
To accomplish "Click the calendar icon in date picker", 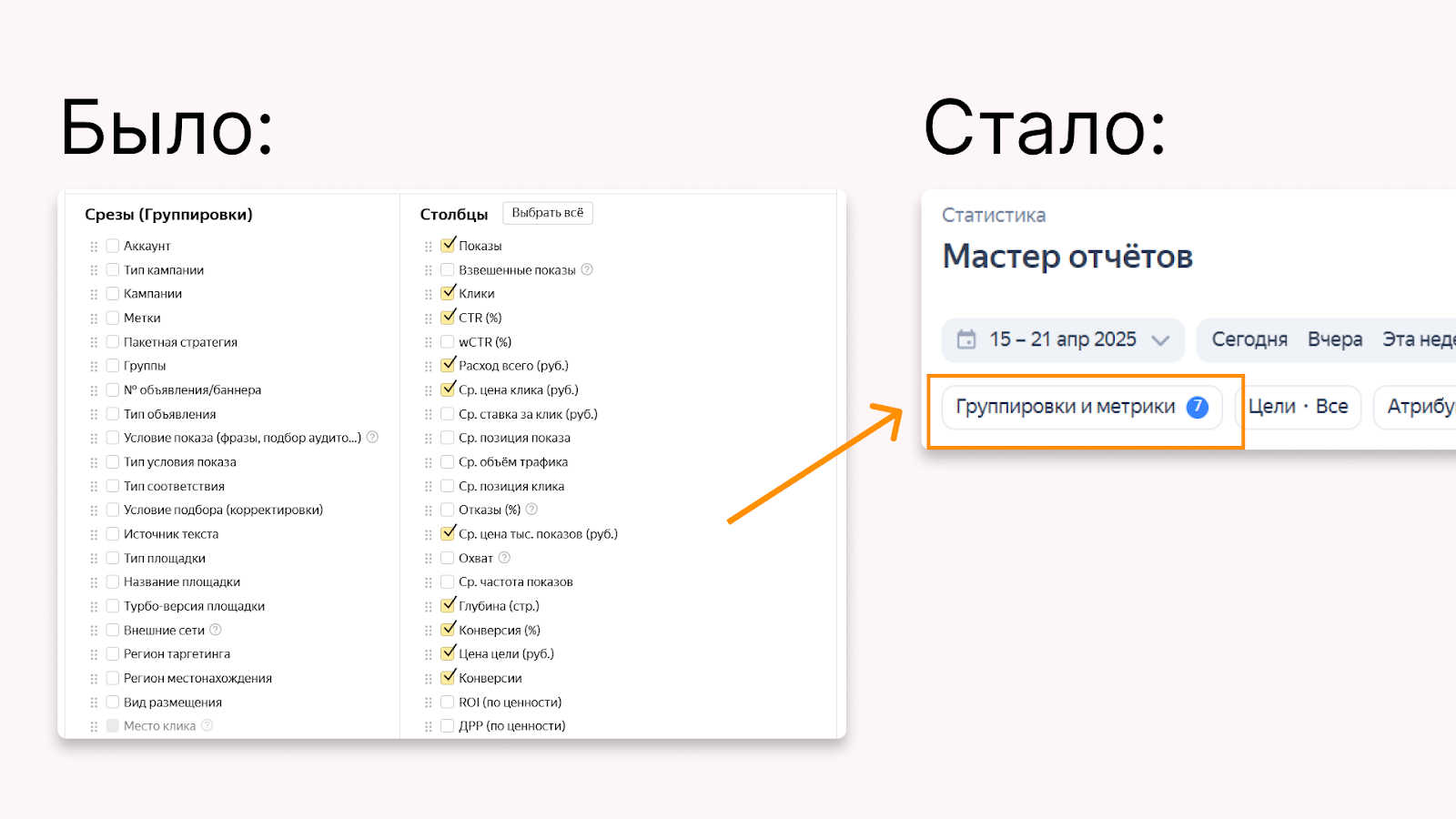I will pyautogui.click(x=966, y=339).
